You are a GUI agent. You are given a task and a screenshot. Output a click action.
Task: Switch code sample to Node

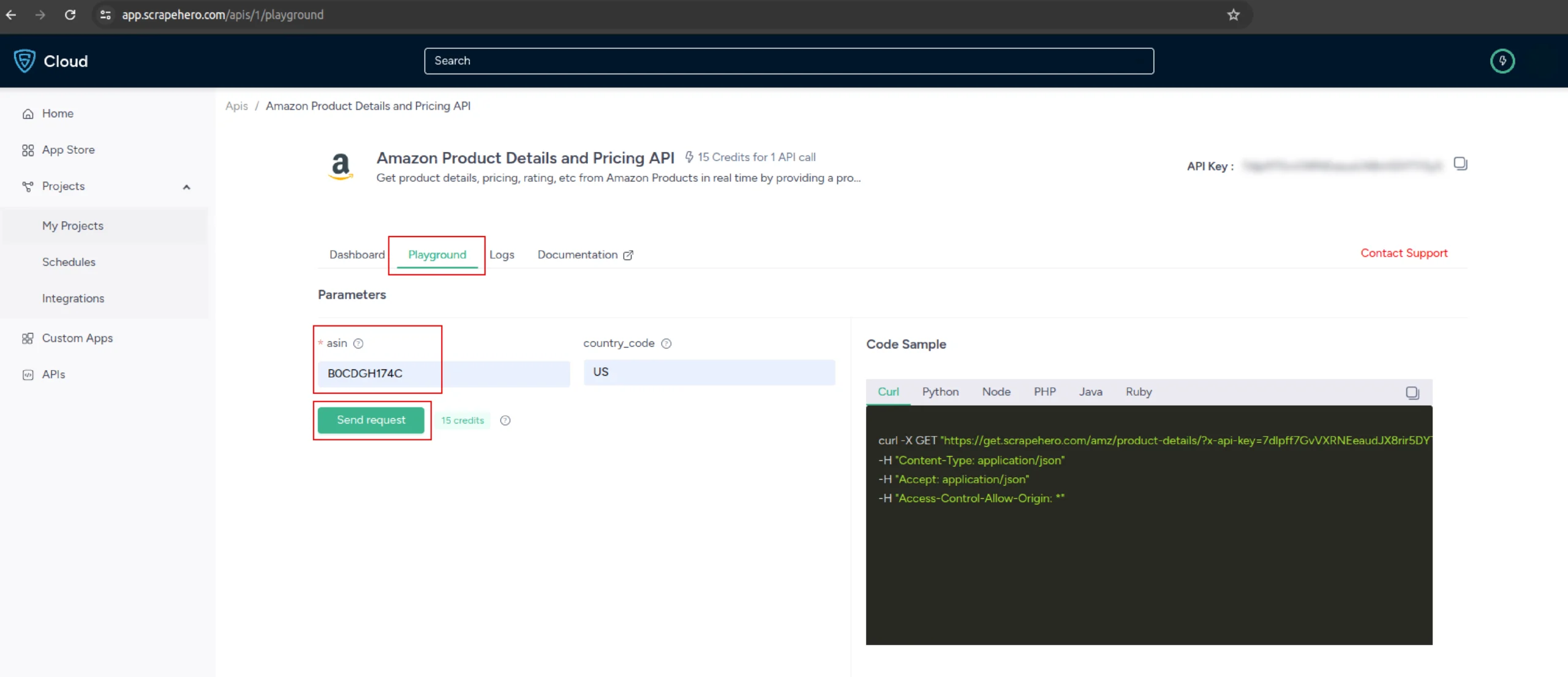click(996, 391)
